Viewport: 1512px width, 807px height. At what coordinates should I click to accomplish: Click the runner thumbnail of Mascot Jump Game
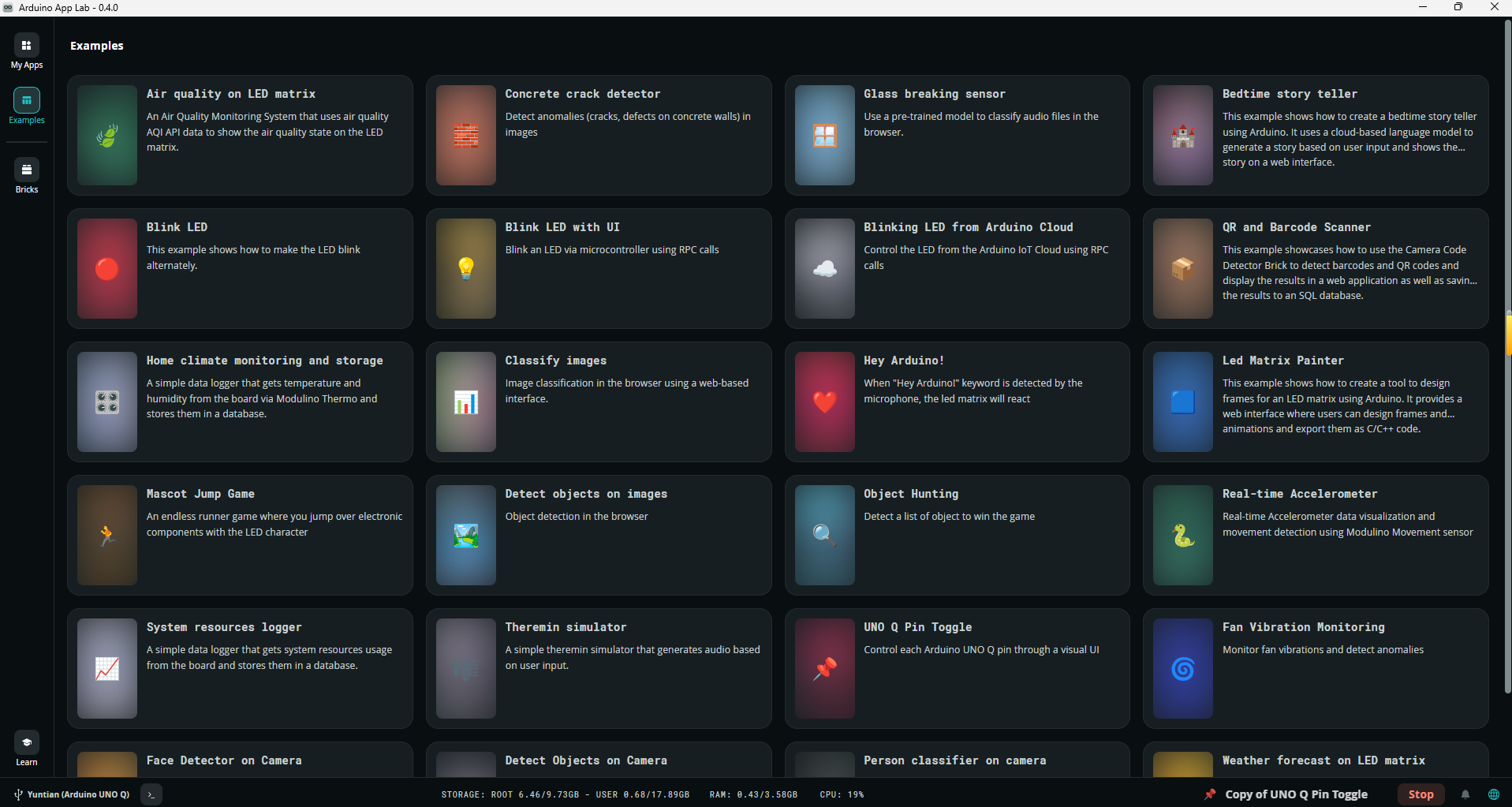pyautogui.click(x=107, y=535)
